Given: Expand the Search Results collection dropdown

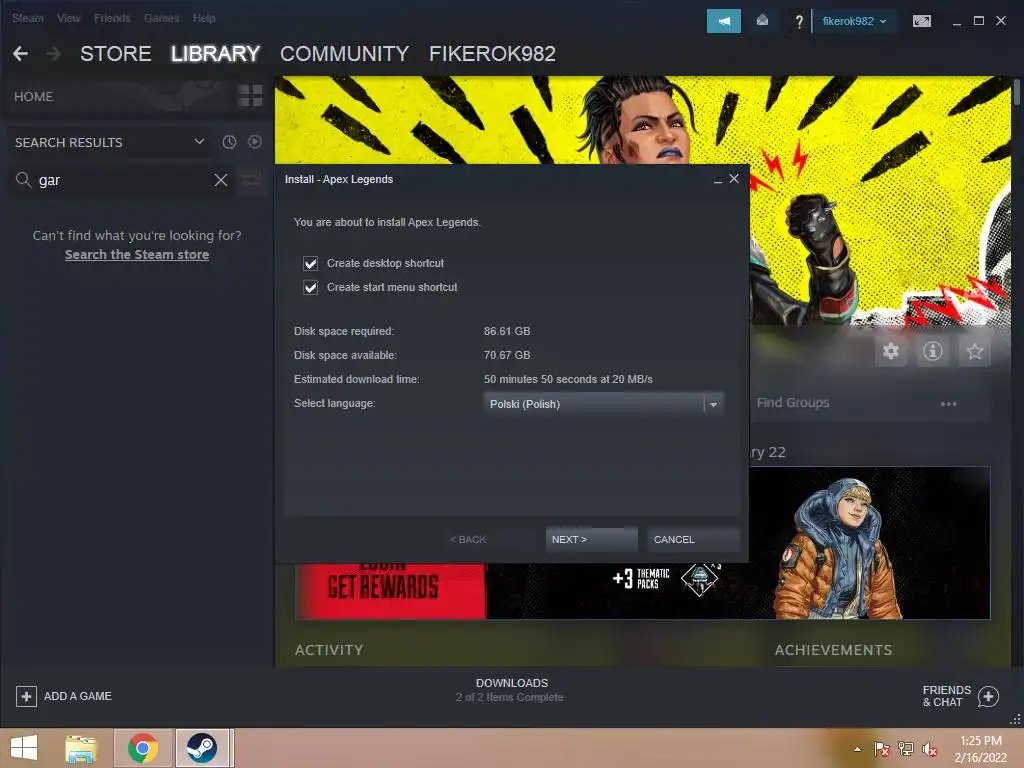Looking at the screenshot, I should [x=199, y=141].
